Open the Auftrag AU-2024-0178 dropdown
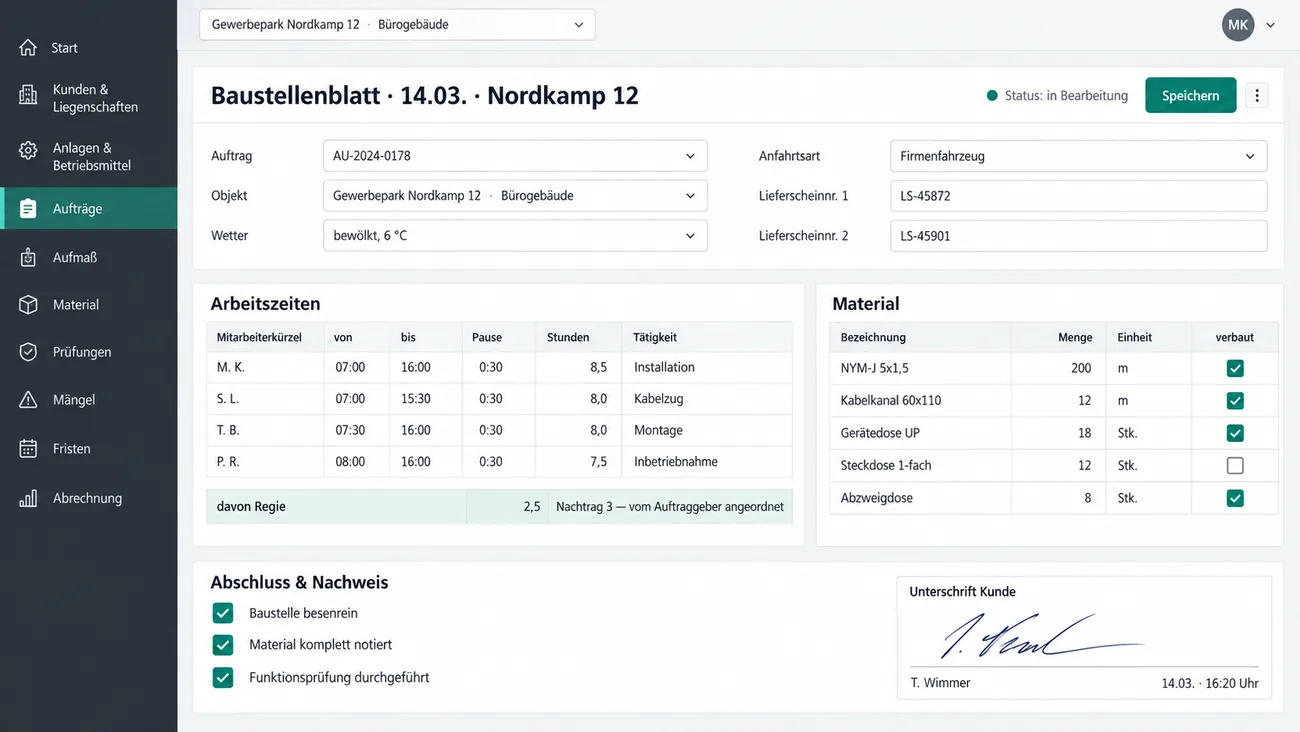Screen dimensions: 1300x732 point(515,156)
